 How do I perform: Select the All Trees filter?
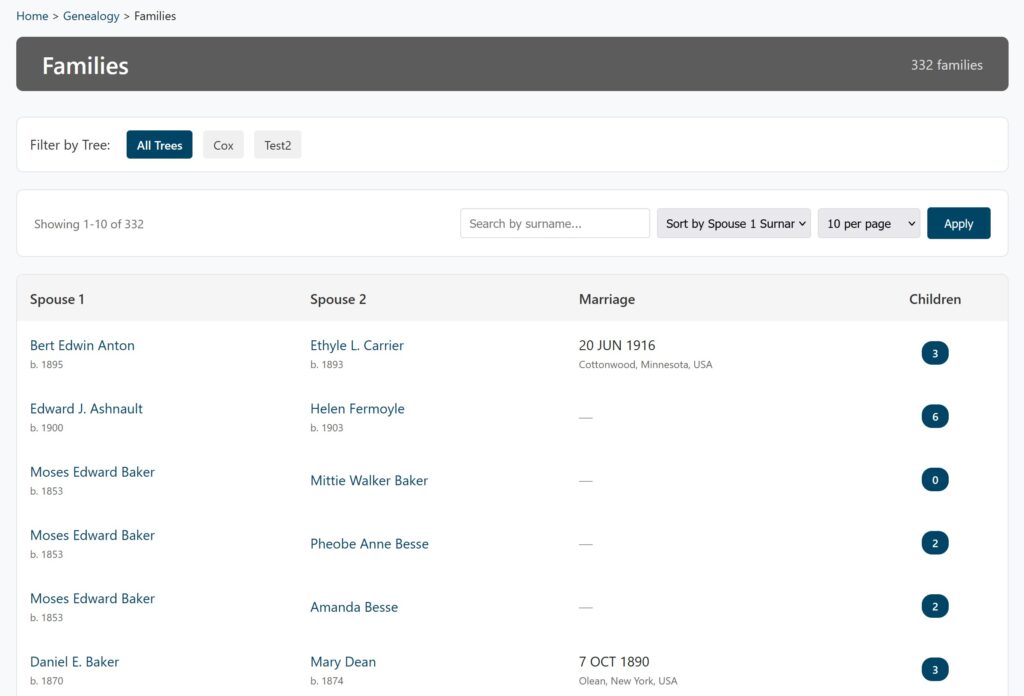(159, 145)
